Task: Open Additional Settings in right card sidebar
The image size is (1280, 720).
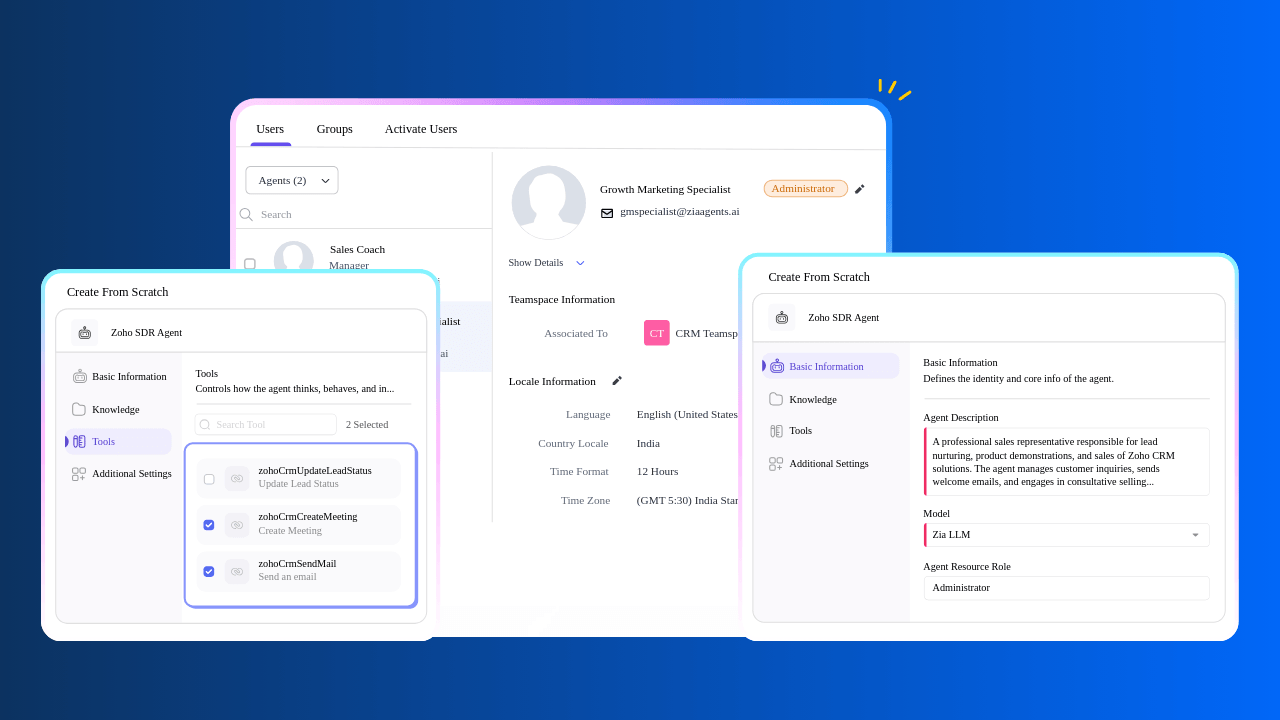Action: 829,464
